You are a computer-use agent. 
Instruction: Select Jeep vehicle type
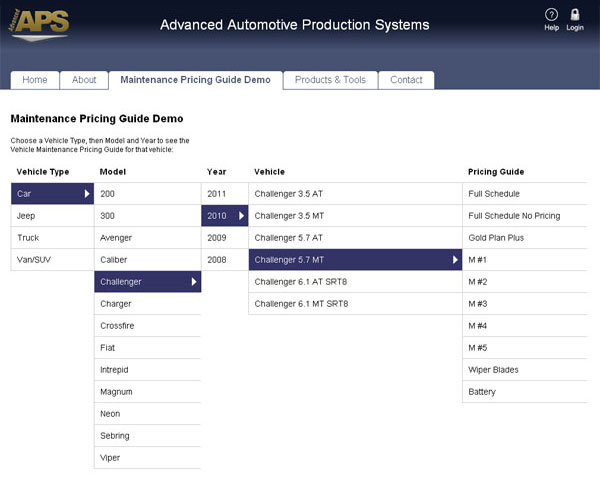coord(52,216)
